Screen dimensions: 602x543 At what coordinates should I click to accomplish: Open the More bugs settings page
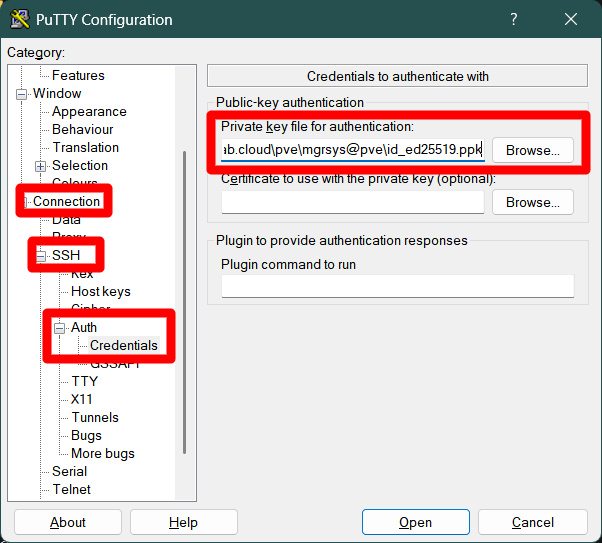click(x=103, y=454)
